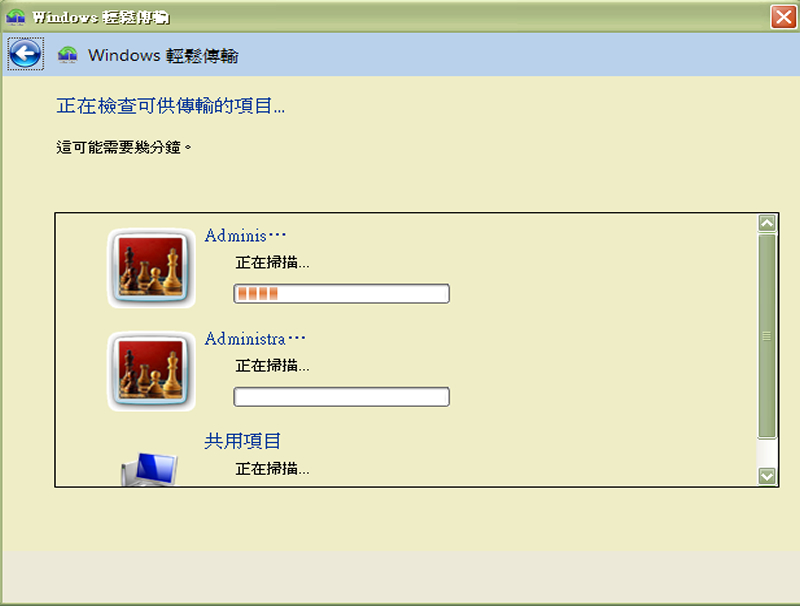Close the Windows 輕鬆傳輸 window
The image size is (800, 606).
783,17
